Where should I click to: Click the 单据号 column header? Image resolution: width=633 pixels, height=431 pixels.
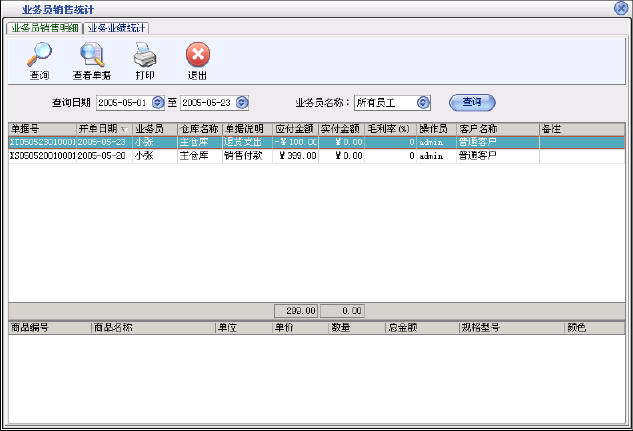click(x=42, y=129)
